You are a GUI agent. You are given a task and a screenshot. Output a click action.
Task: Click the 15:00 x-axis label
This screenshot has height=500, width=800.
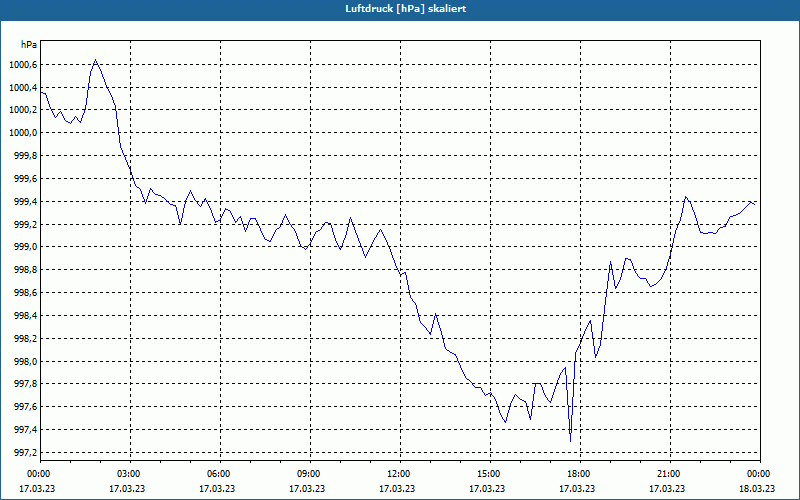tap(490, 474)
